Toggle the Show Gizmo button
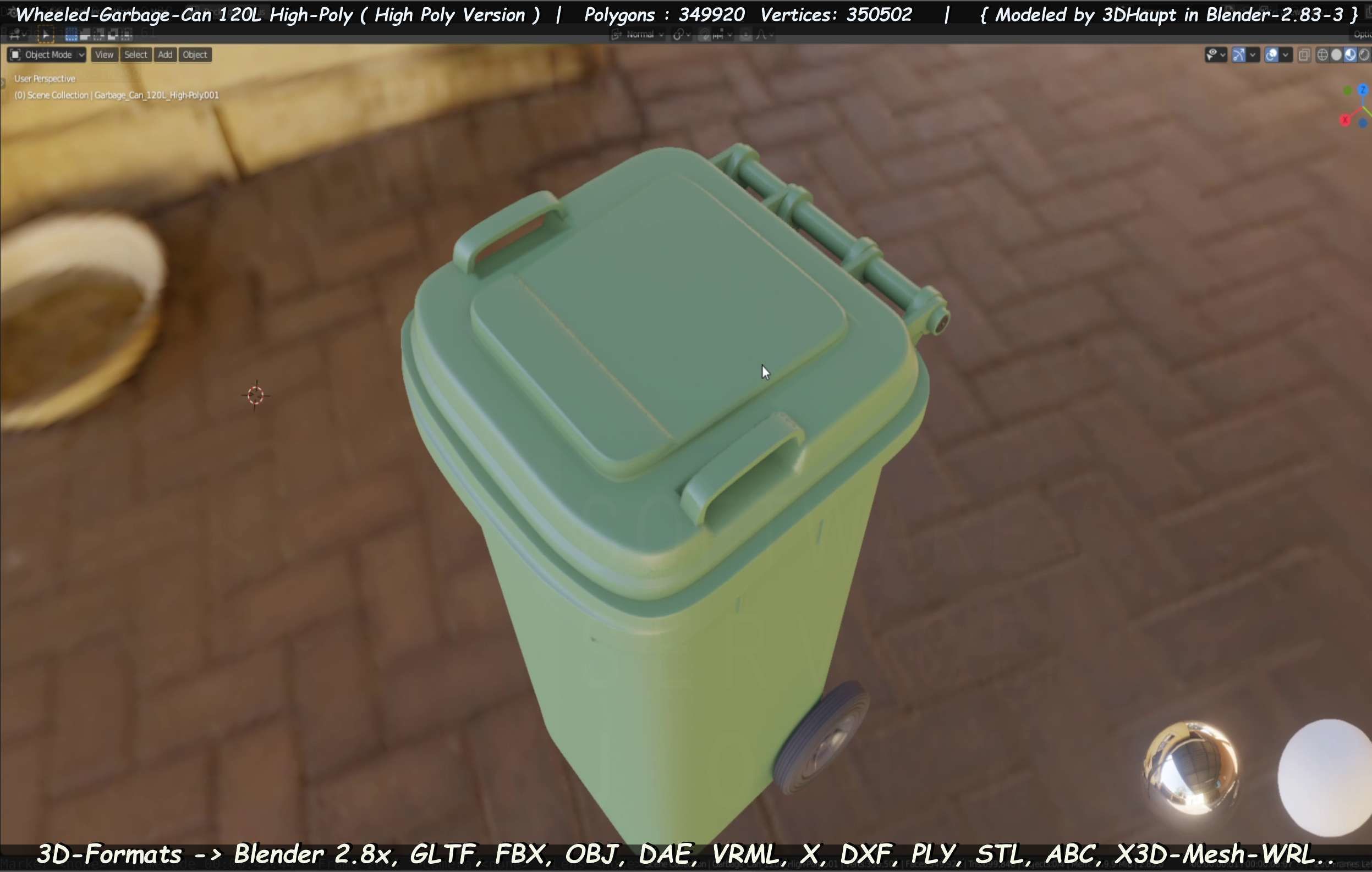Image resolution: width=1372 pixels, height=872 pixels. 1239,54
